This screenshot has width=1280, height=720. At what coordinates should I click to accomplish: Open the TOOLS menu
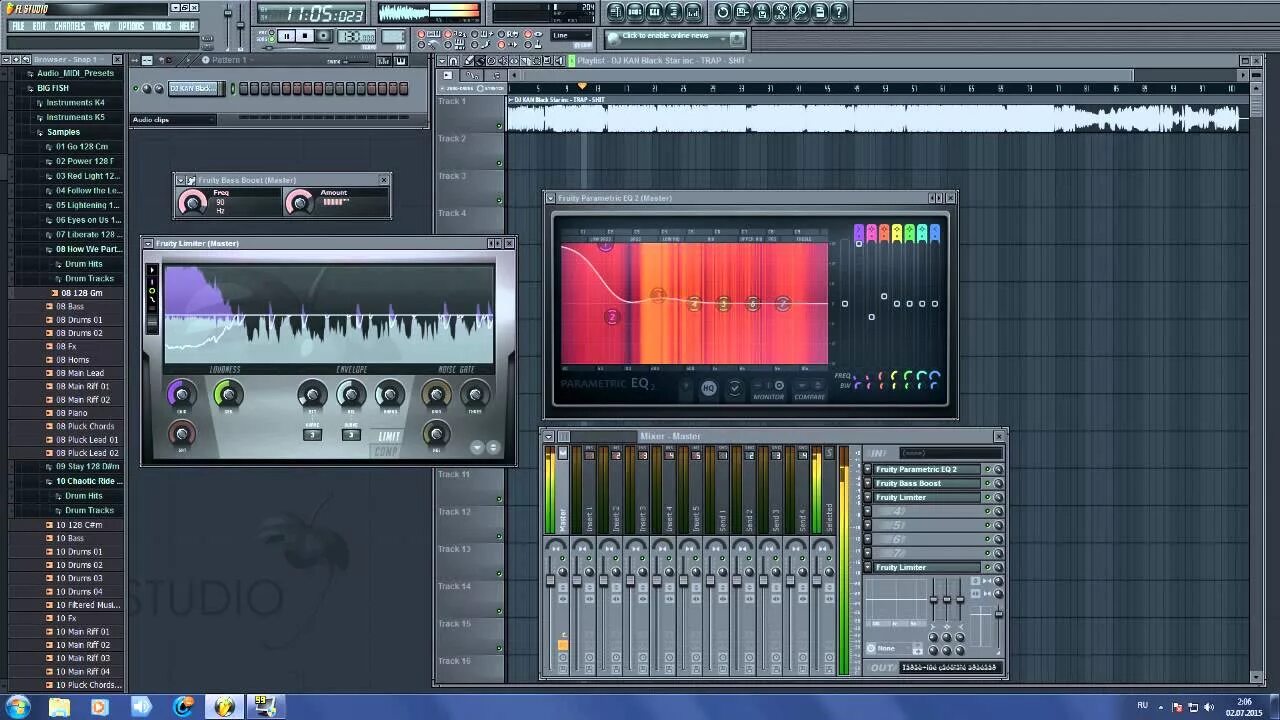pos(162,26)
